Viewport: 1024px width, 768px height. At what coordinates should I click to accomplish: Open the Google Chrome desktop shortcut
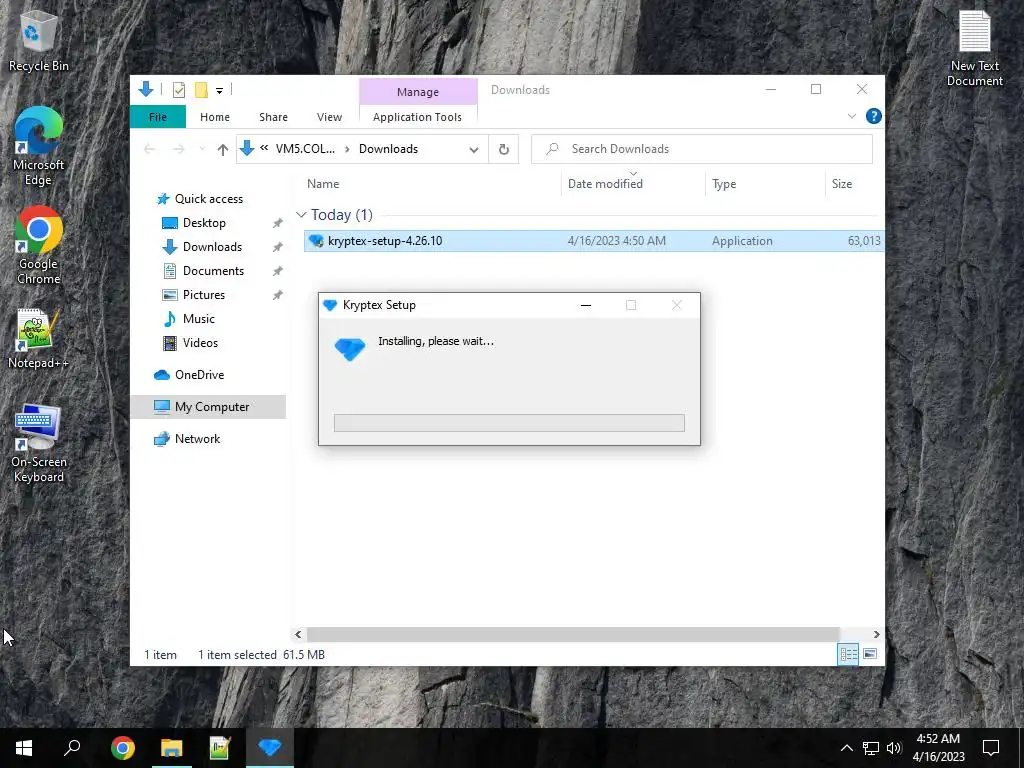point(38,246)
